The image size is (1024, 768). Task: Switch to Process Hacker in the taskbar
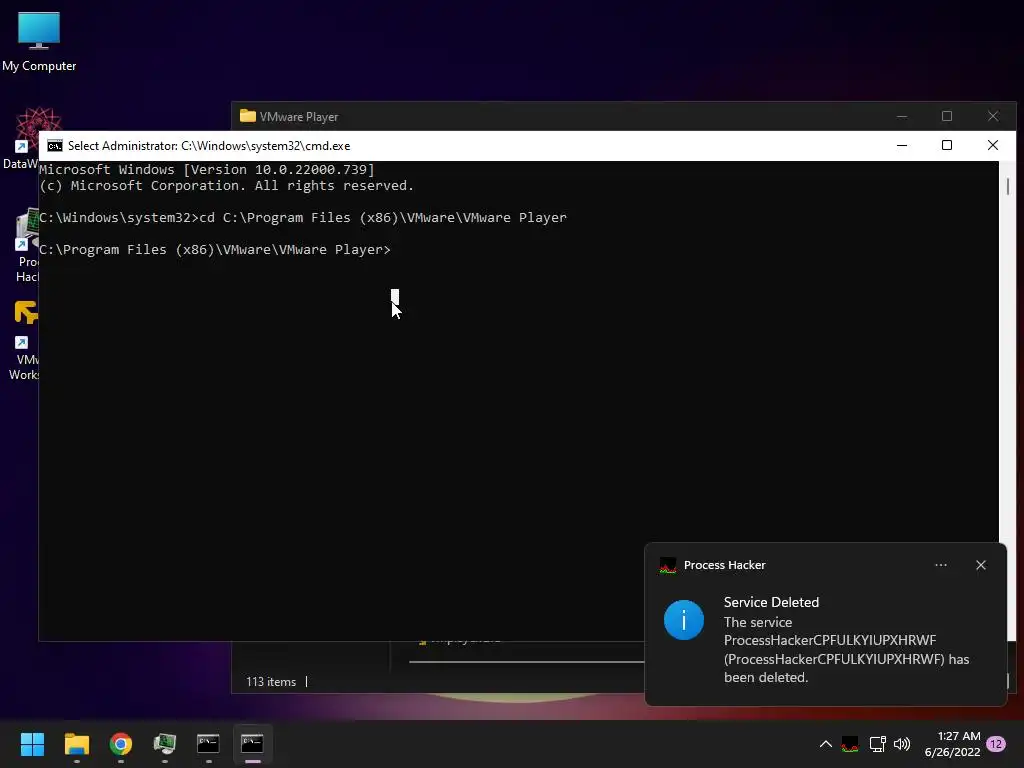pyautogui.click(x=165, y=743)
